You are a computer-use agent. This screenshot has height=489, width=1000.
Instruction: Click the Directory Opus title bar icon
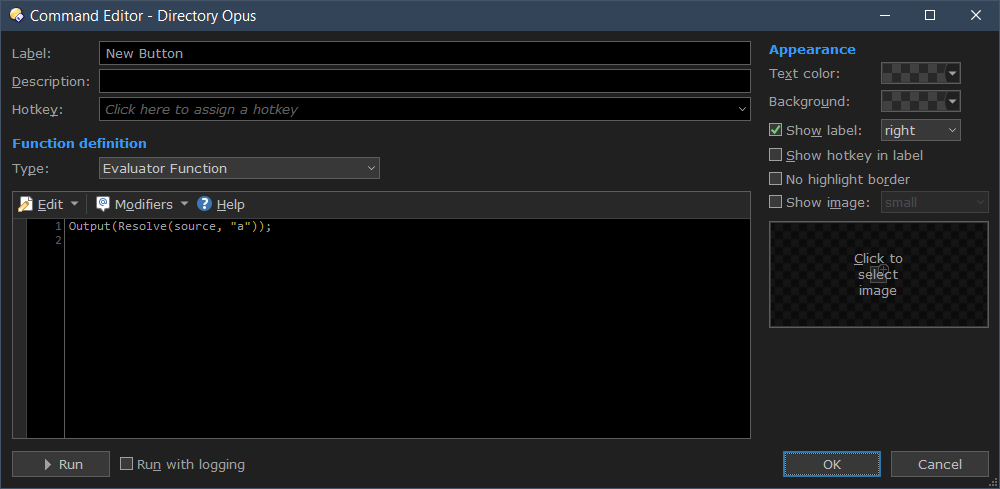[15, 15]
